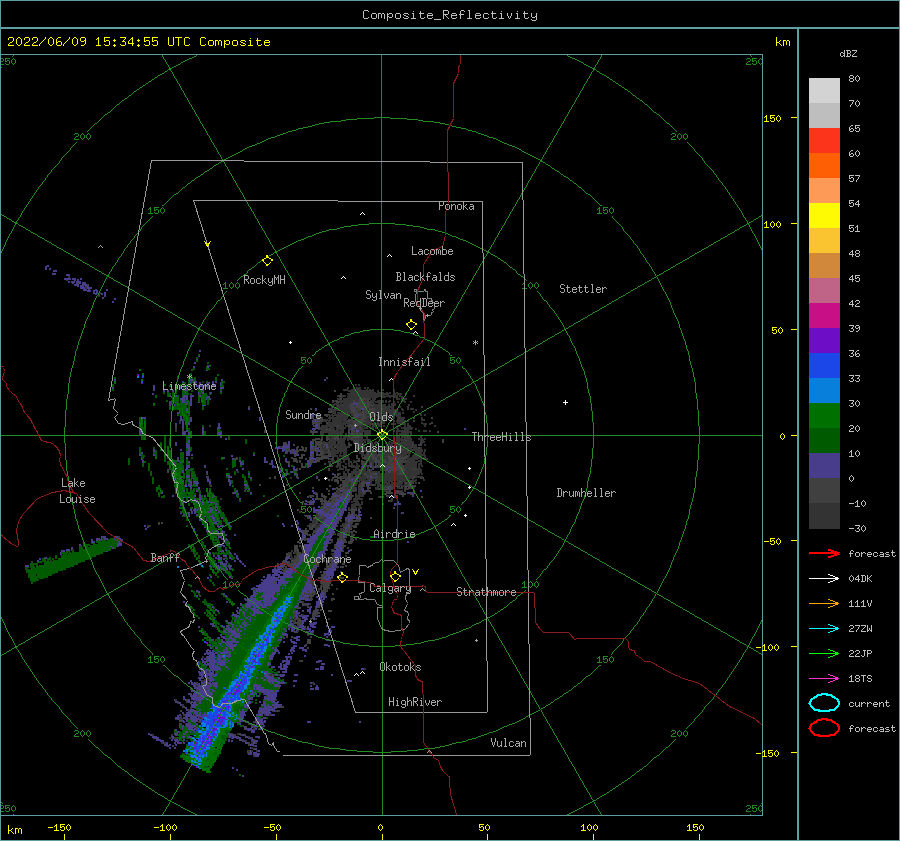This screenshot has height=841, width=900.
Task: Click the cyan current oval legend icon
Action: click(824, 703)
